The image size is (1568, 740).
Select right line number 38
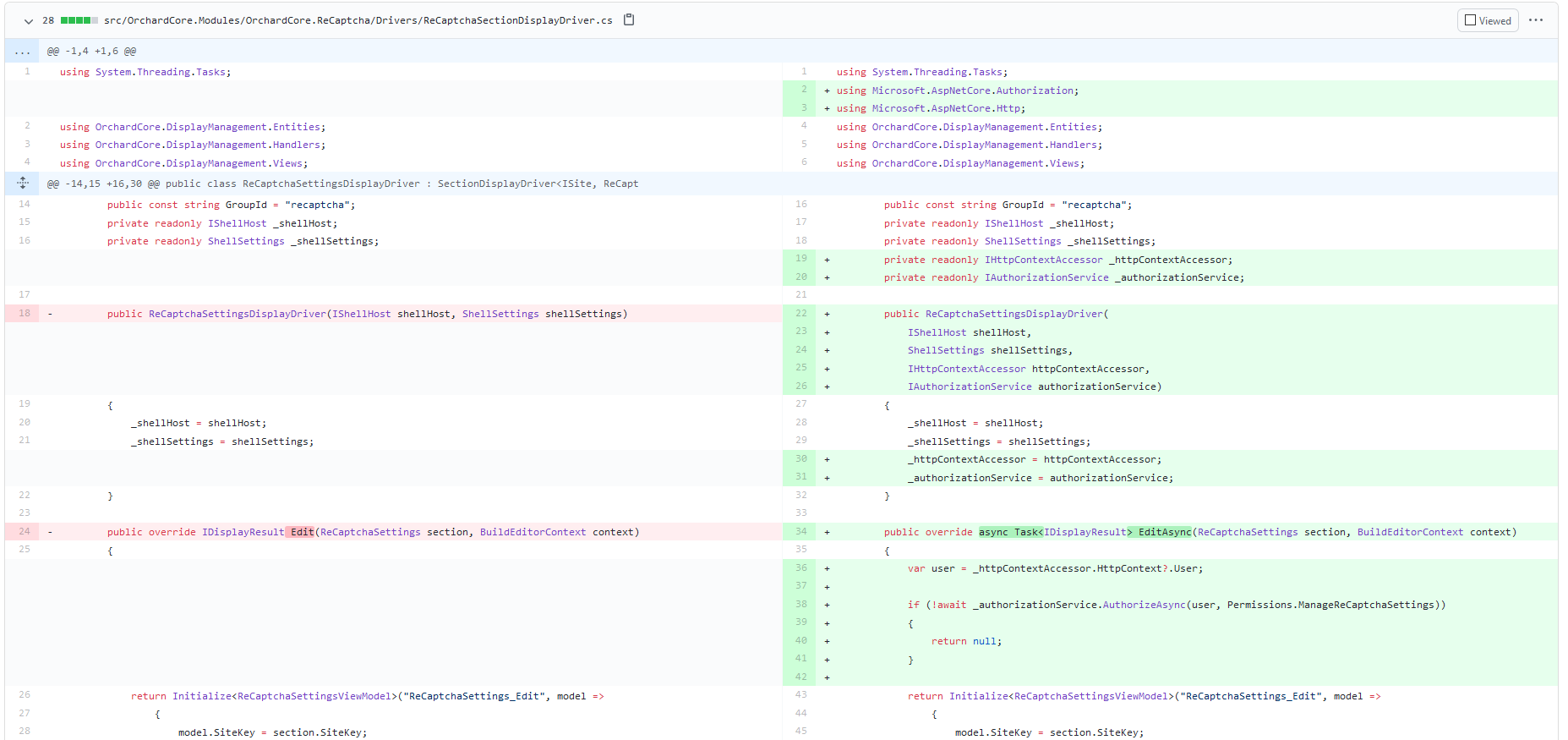pos(801,604)
